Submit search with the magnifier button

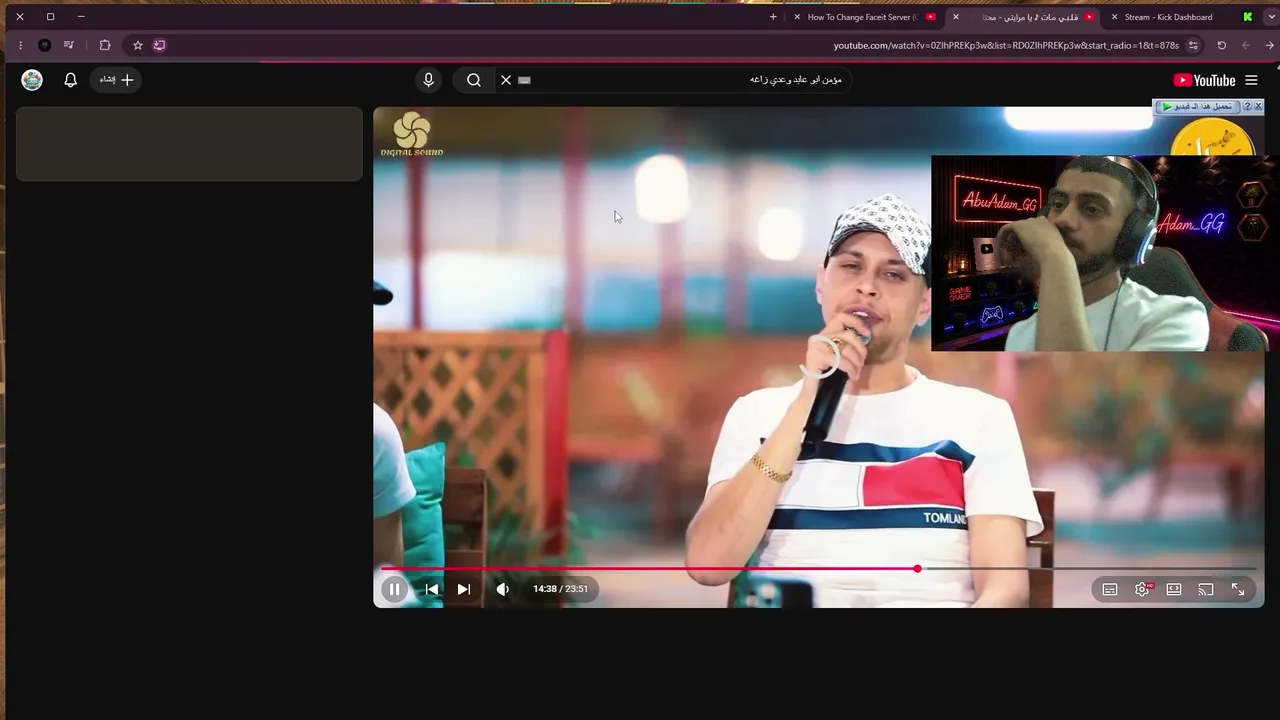pos(474,80)
